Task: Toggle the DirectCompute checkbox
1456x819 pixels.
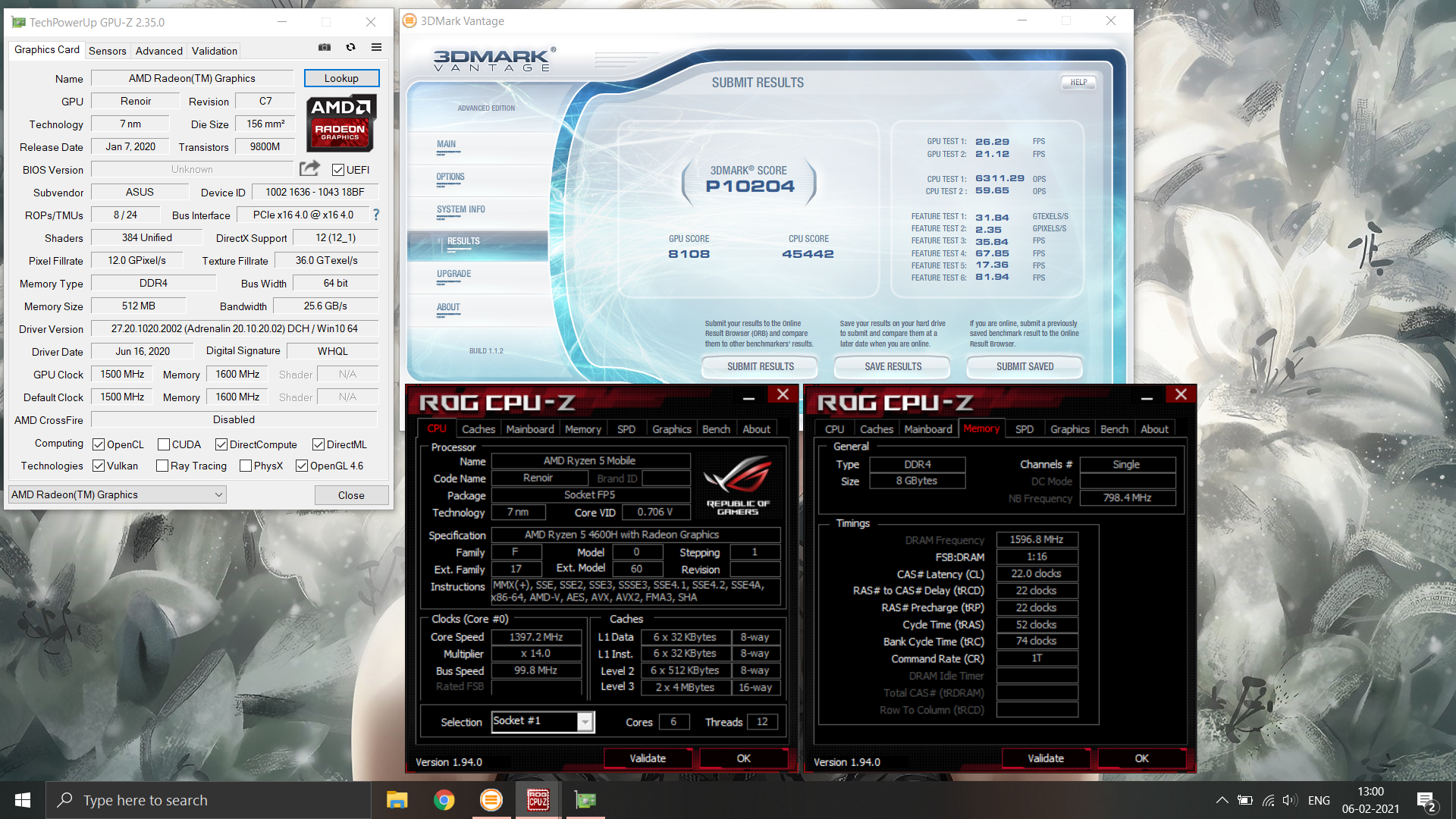Action: point(221,444)
